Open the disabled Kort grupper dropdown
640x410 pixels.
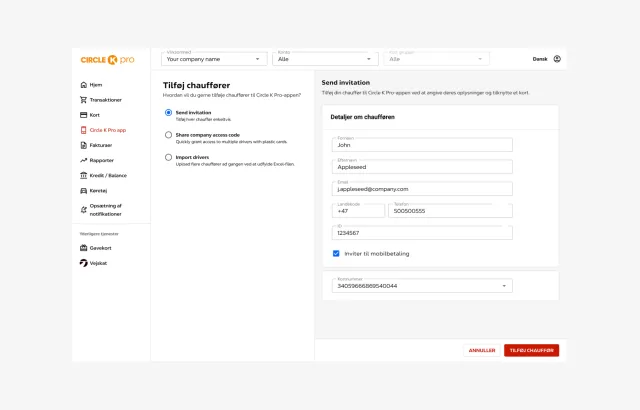point(436,59)
